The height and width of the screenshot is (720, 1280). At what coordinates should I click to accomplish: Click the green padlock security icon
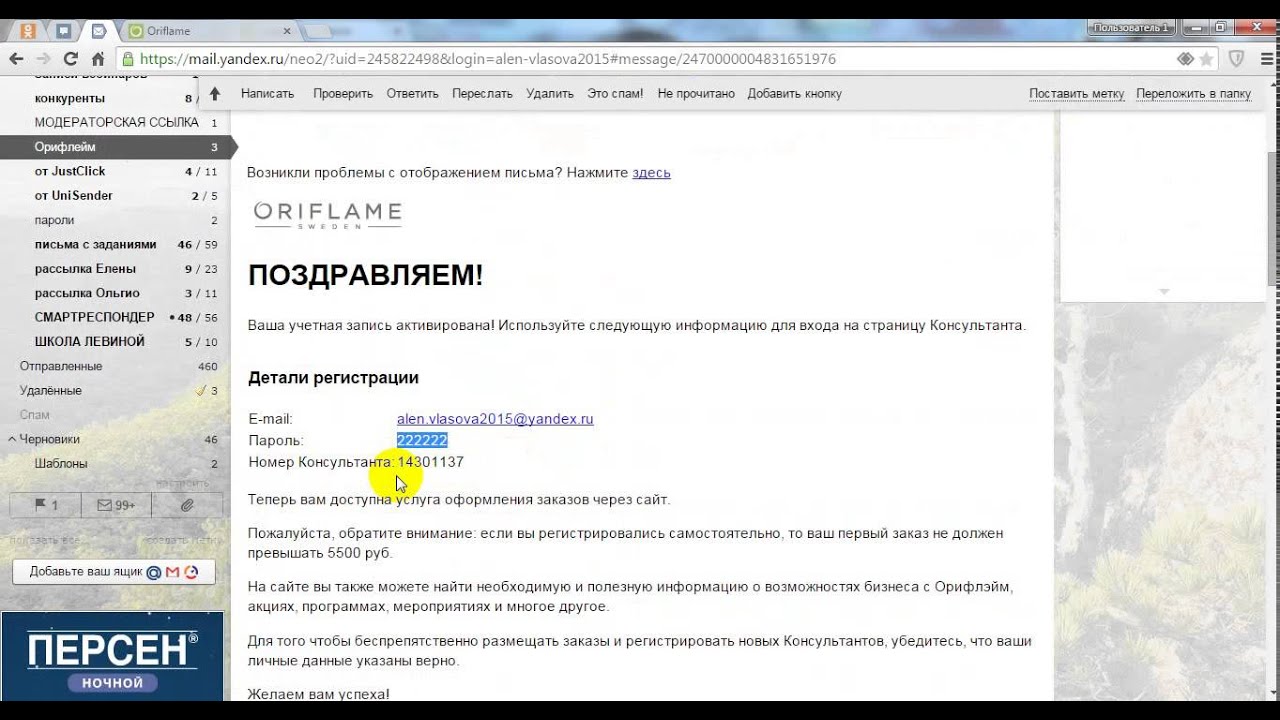coord(129,59)
